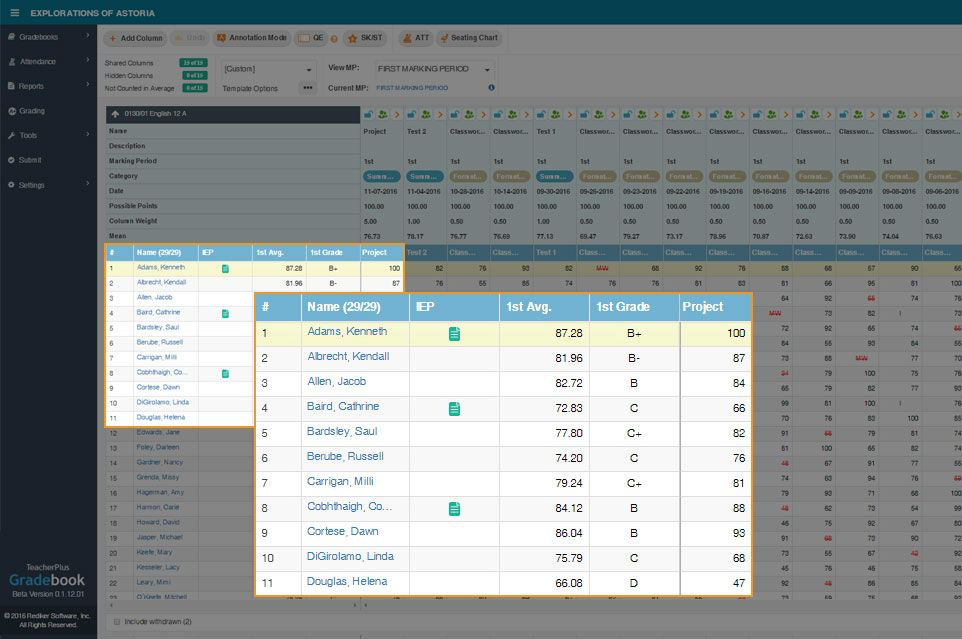
Task: Click group icon on Classwork column dated 09-14-2016
Action: pyautogui.click(x=815, y=115)
